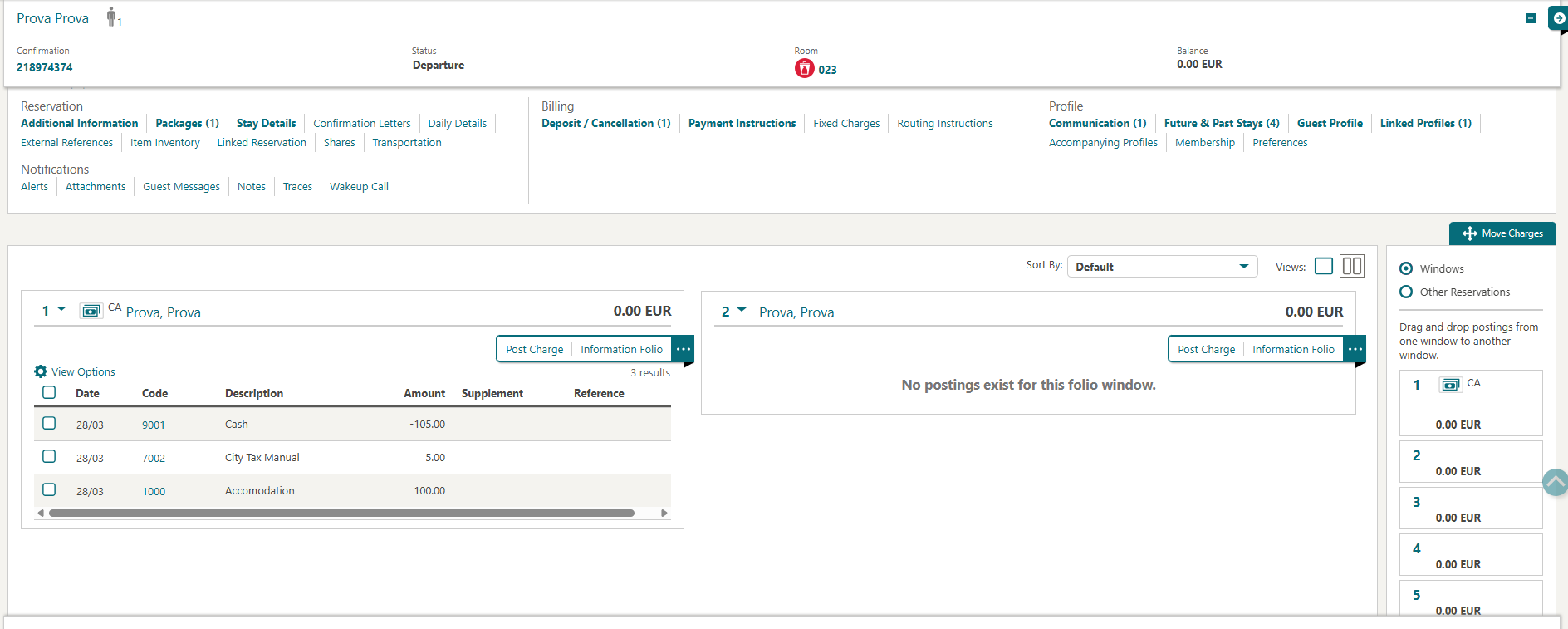Open the Notes link
This screenshot has height=629, width=1568.
tap(252, 186)
